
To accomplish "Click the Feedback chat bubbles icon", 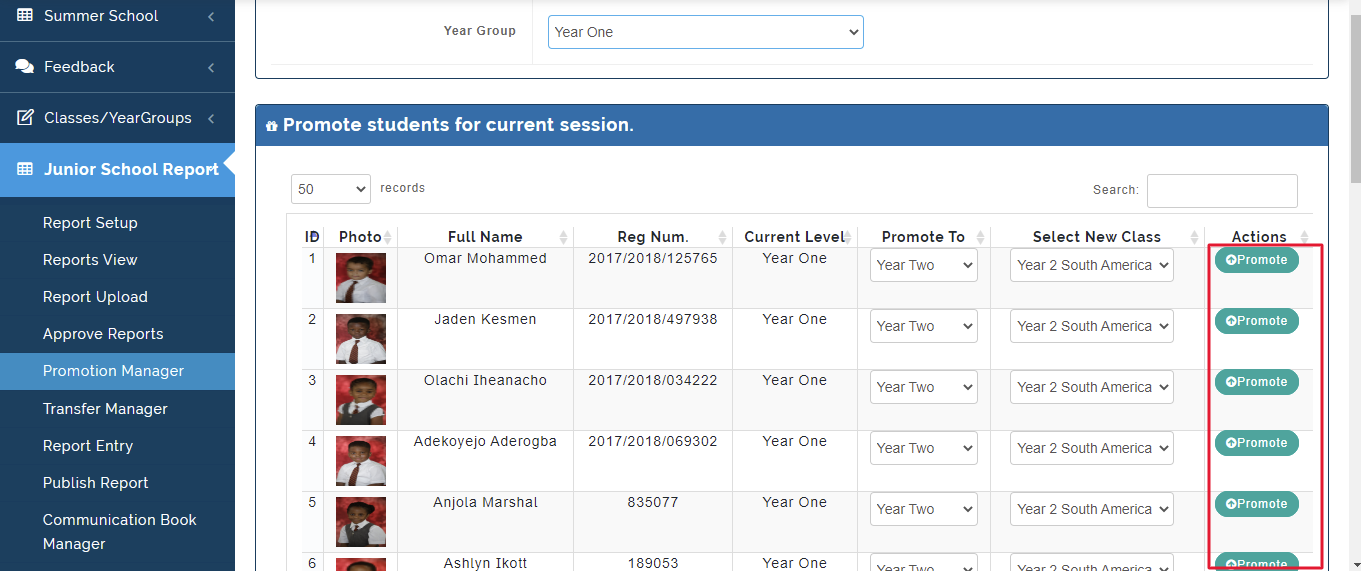I will tap(24, 67).
